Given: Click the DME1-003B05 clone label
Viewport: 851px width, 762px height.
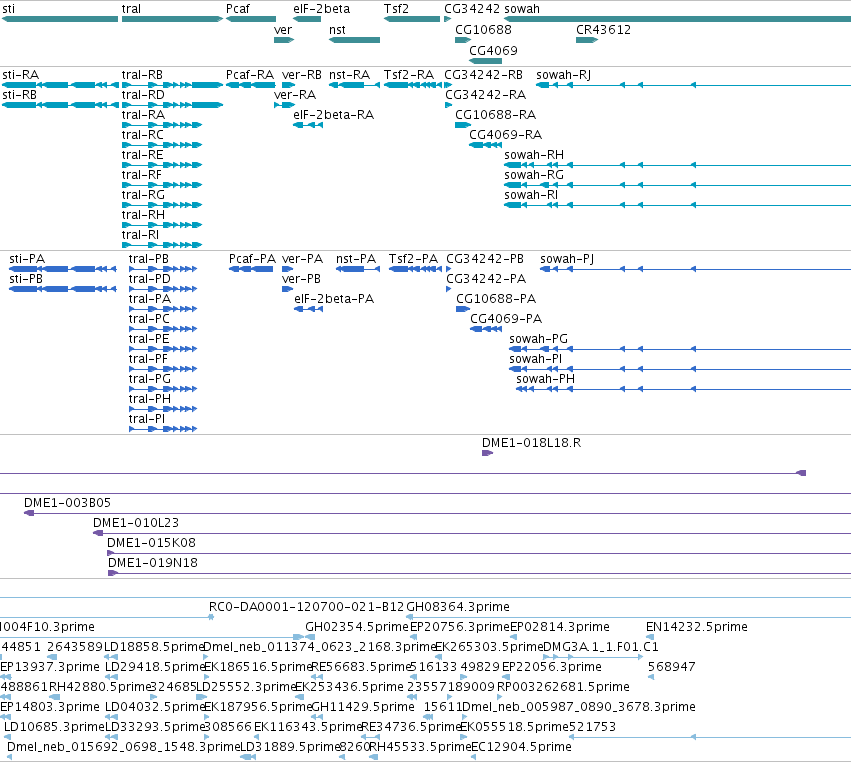Looking at the screenshot, I should click(x=67, y=503).
